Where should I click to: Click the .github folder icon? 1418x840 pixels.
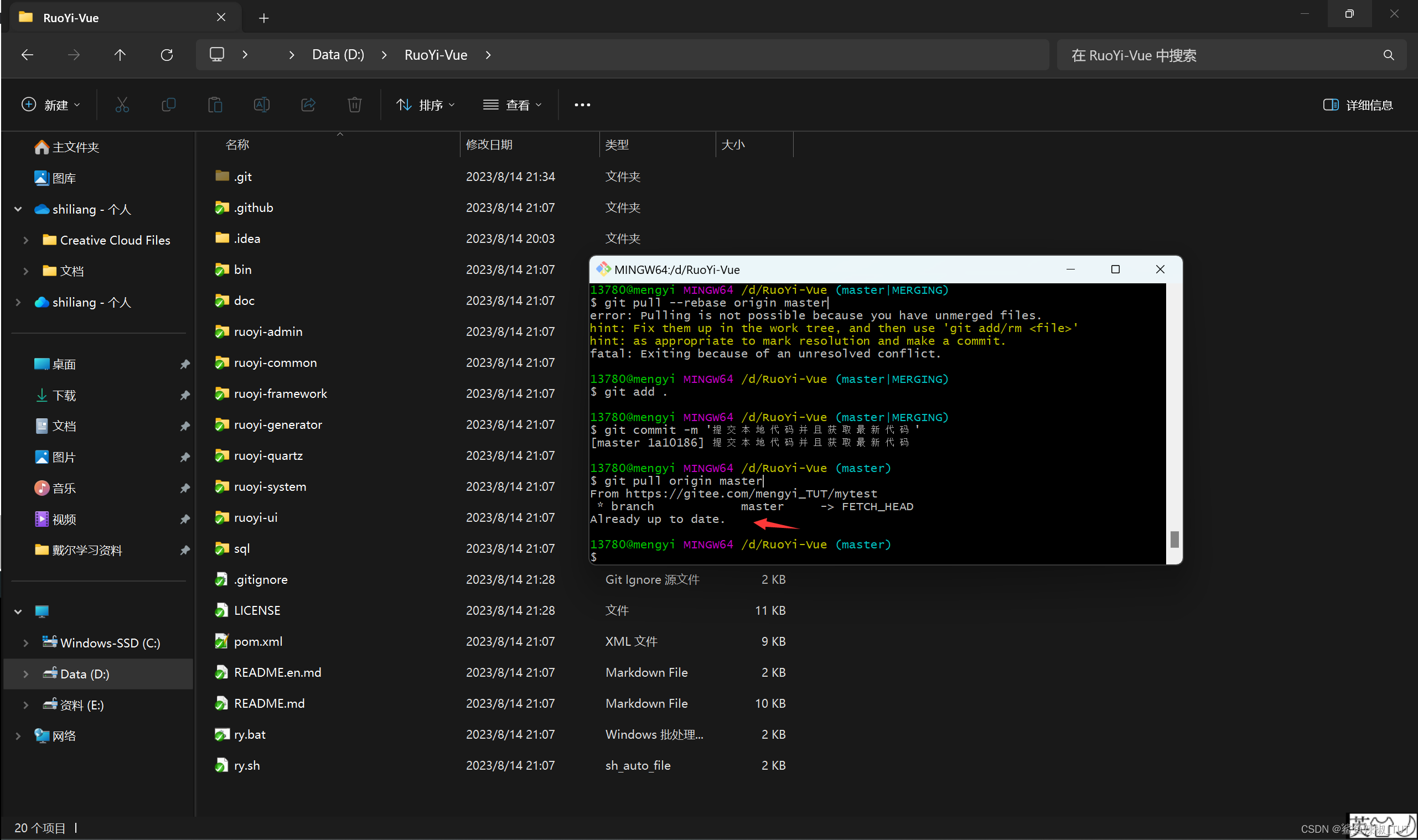pyautogui.click(x=221, y=207)
